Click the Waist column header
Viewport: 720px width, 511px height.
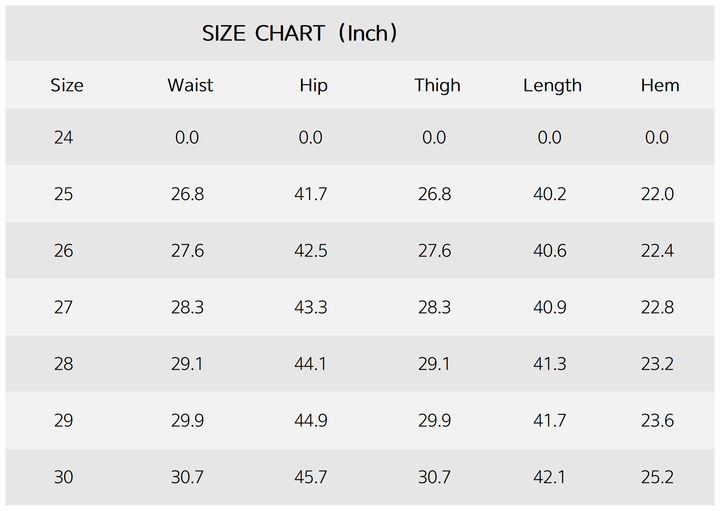coord(190,86)
